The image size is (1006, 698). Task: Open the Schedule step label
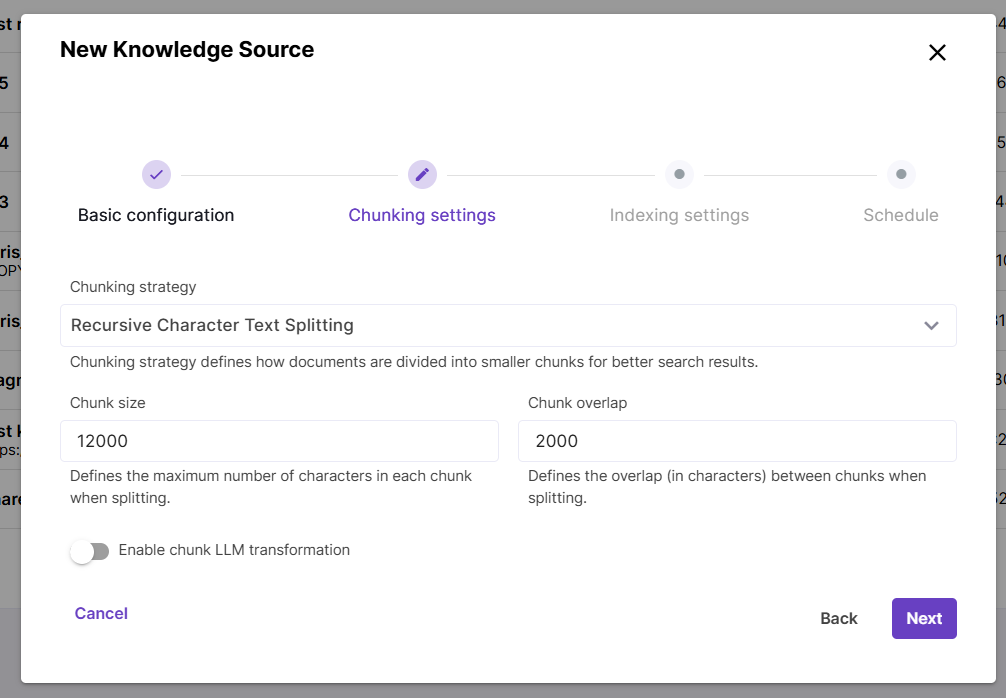pos(901,215)
